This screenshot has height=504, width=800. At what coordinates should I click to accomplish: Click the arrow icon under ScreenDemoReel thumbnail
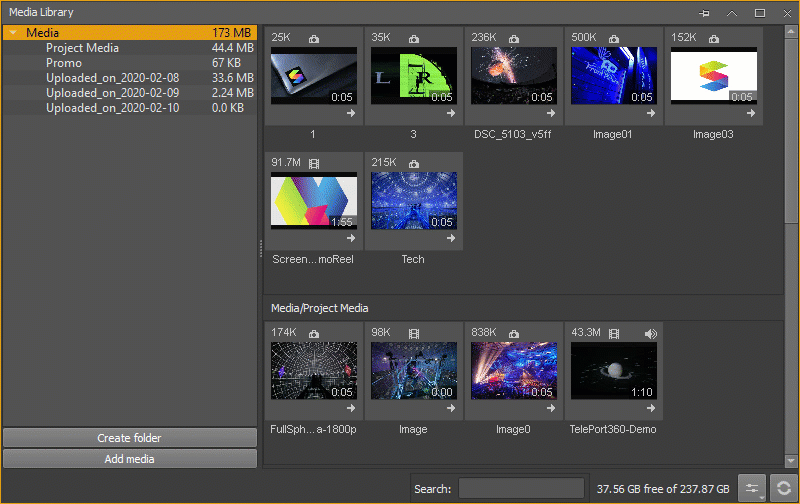pos(351,238)
